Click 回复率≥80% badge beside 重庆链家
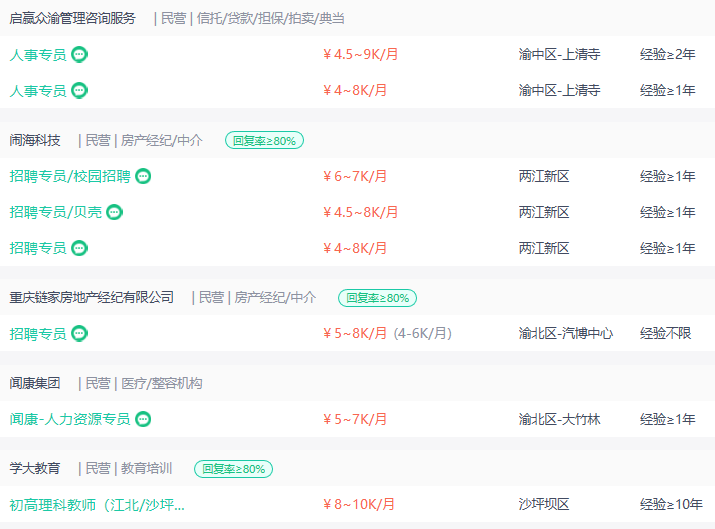The height and width of the screenshot is (529, 715). point(378,298)
